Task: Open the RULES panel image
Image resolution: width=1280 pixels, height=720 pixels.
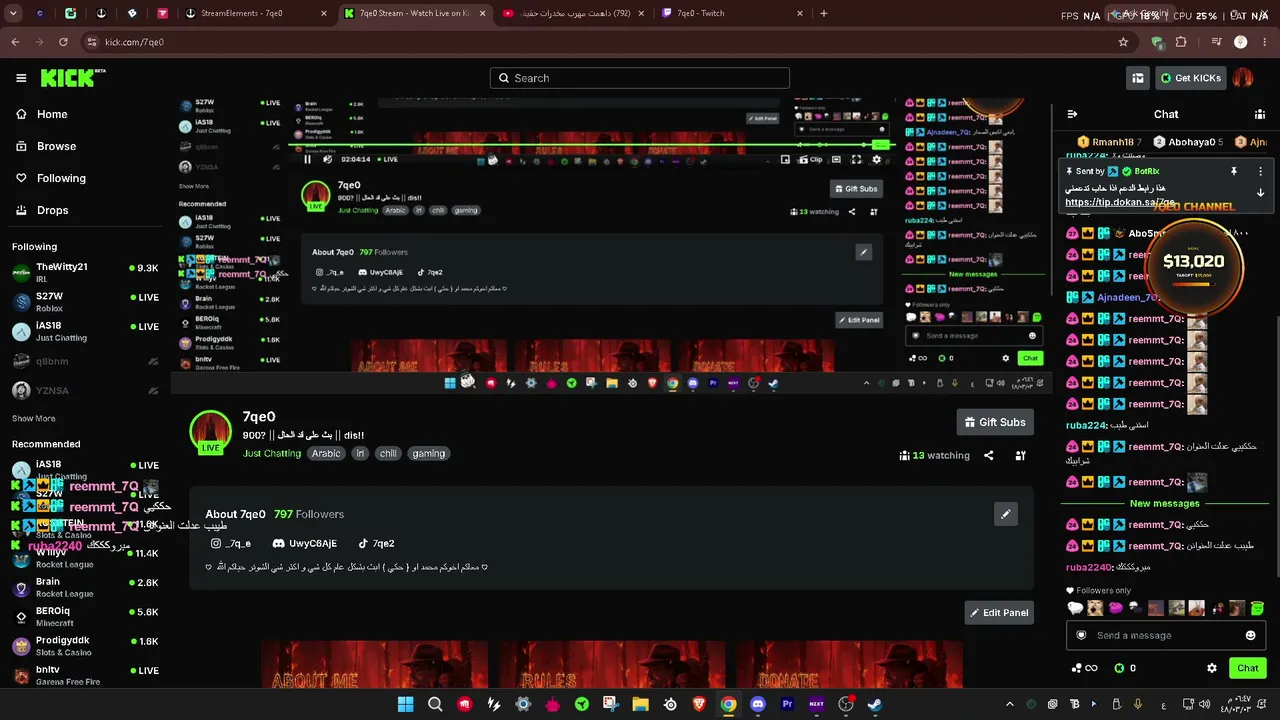Action: tap(612, 665)
